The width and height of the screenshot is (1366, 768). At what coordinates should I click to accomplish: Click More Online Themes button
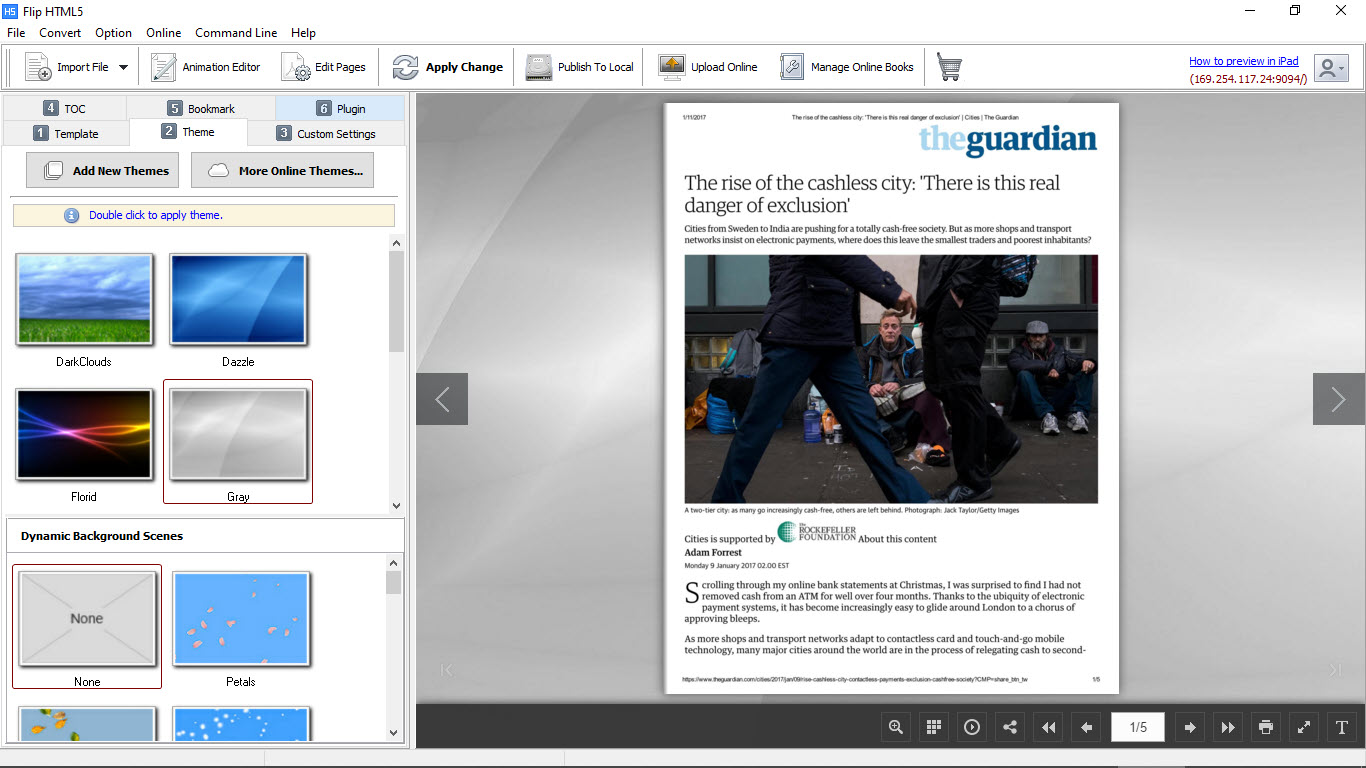283,170
